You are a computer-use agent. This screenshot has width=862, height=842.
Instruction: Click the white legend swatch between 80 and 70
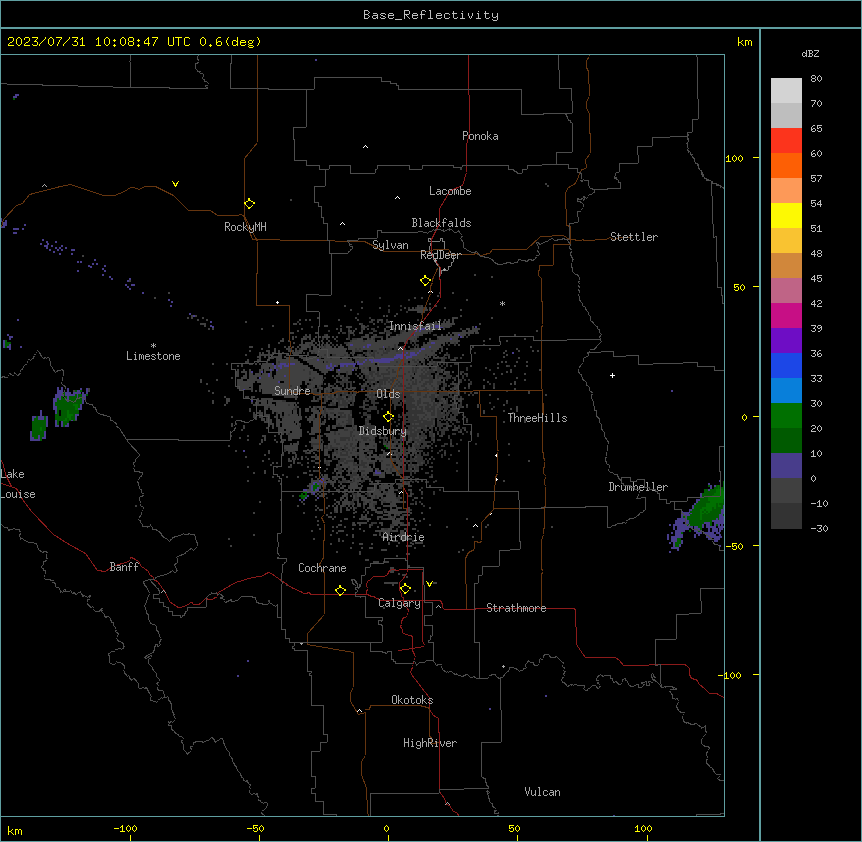pos(786,91)
